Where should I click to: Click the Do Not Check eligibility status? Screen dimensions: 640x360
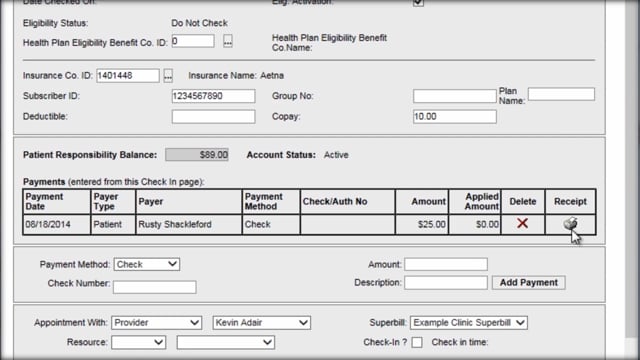pos(199,23)
